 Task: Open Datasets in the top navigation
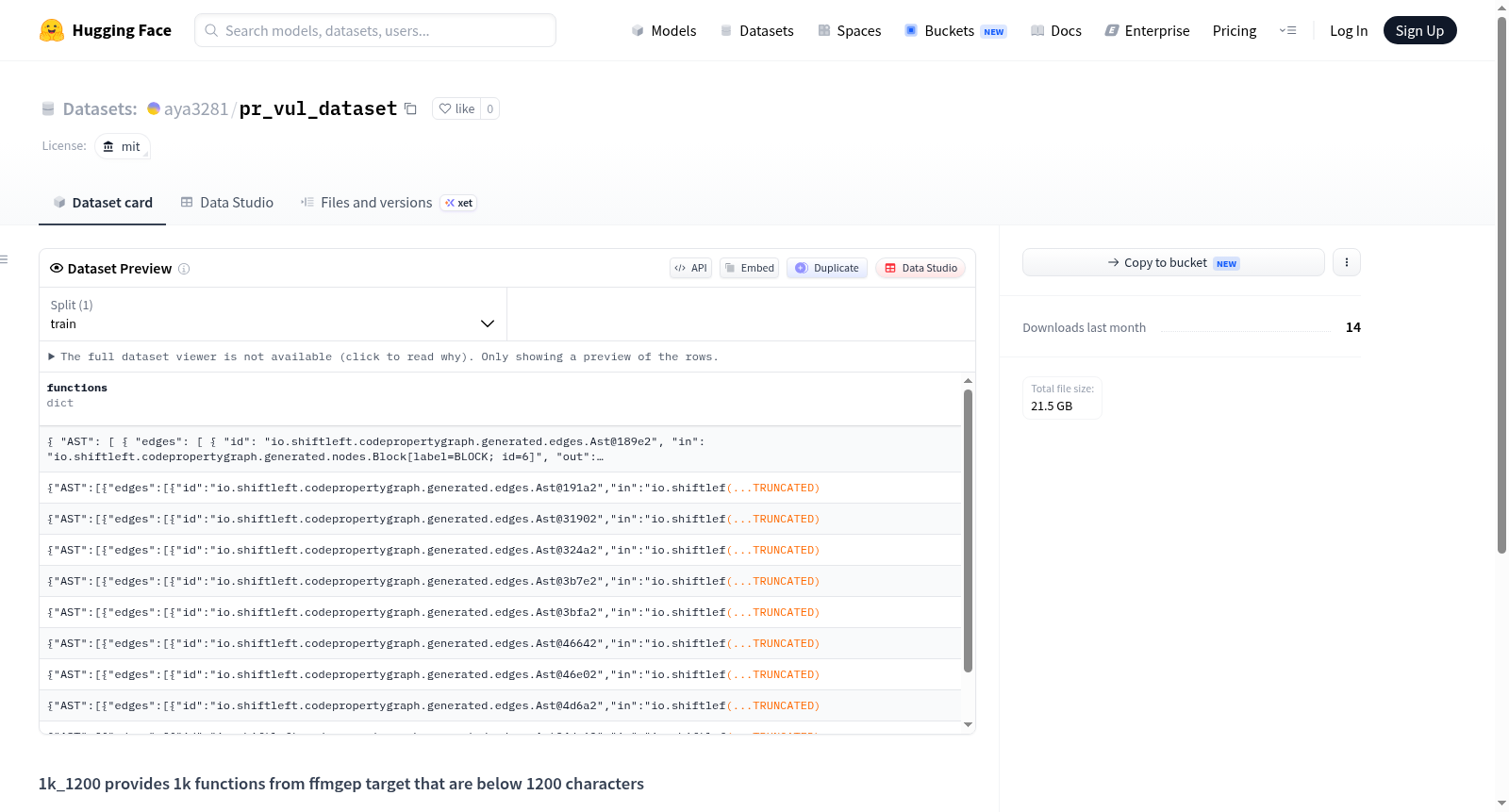point(757,30)
